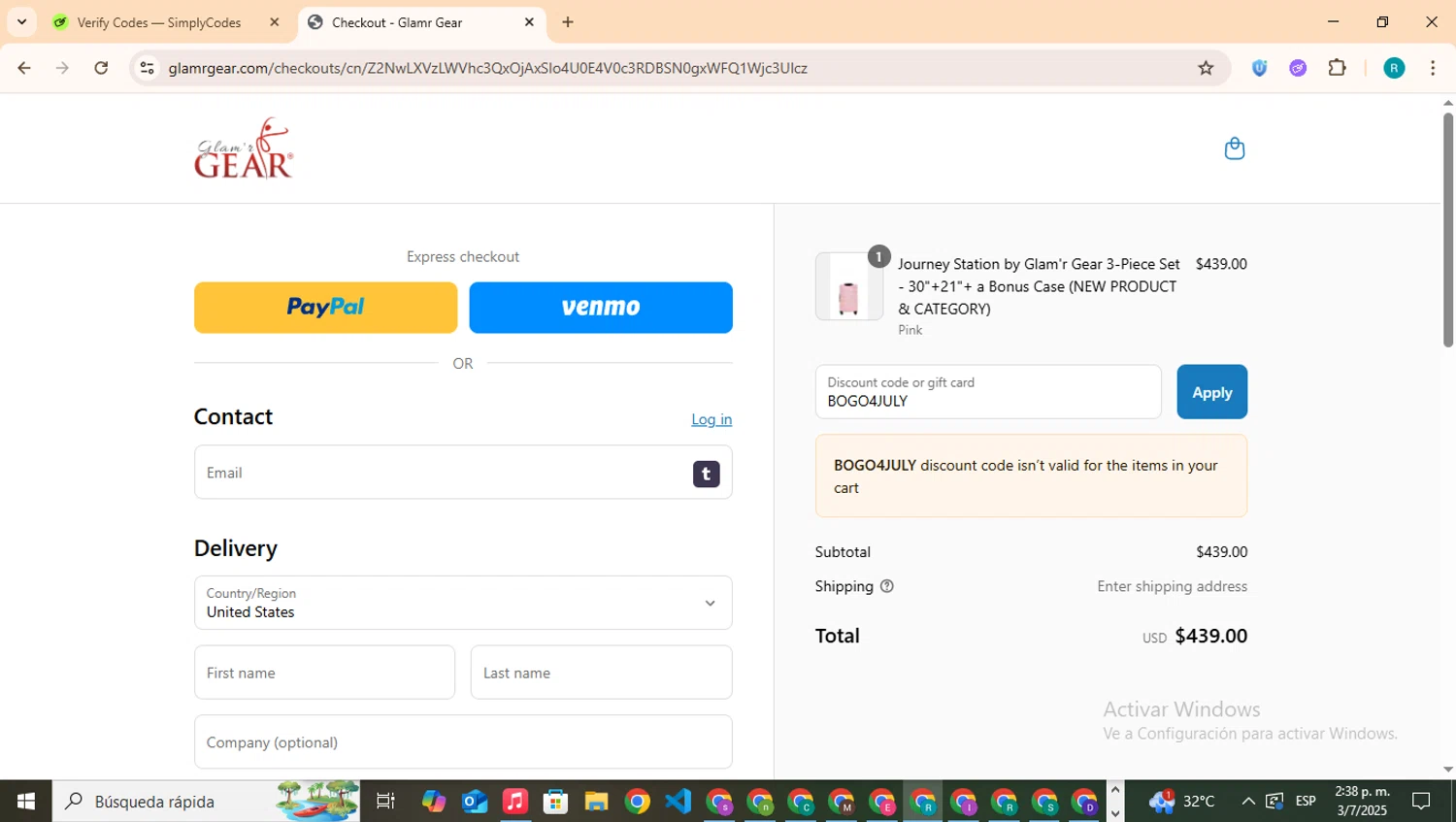Click the Log in link
1456x822 pixels.
[711, 419]
